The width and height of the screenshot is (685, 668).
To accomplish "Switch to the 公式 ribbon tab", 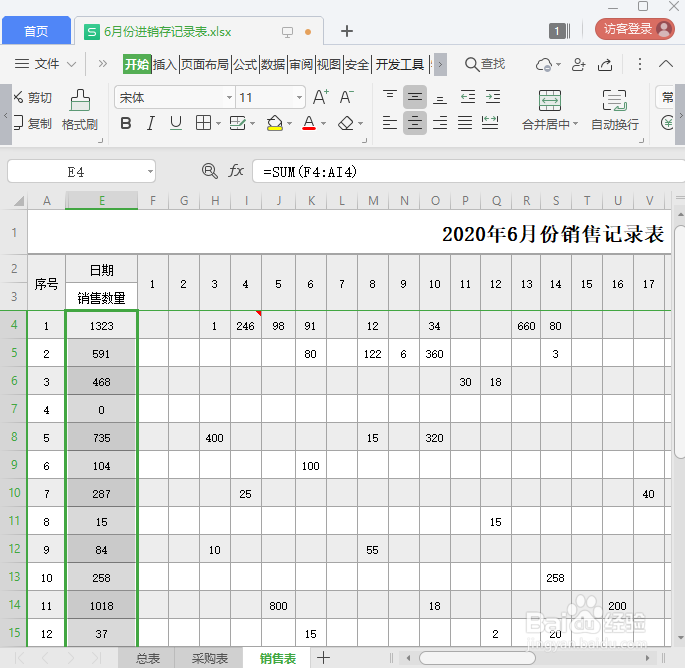I will 245,65.
